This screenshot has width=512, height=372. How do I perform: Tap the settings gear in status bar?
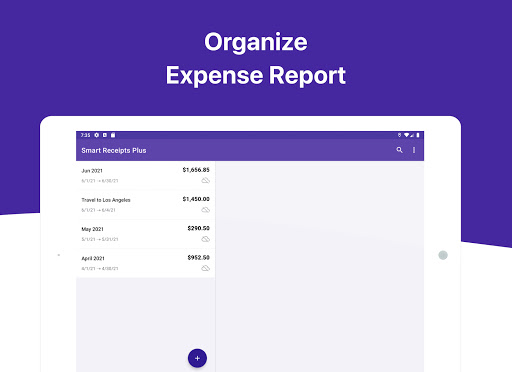(x=97, y=135)
